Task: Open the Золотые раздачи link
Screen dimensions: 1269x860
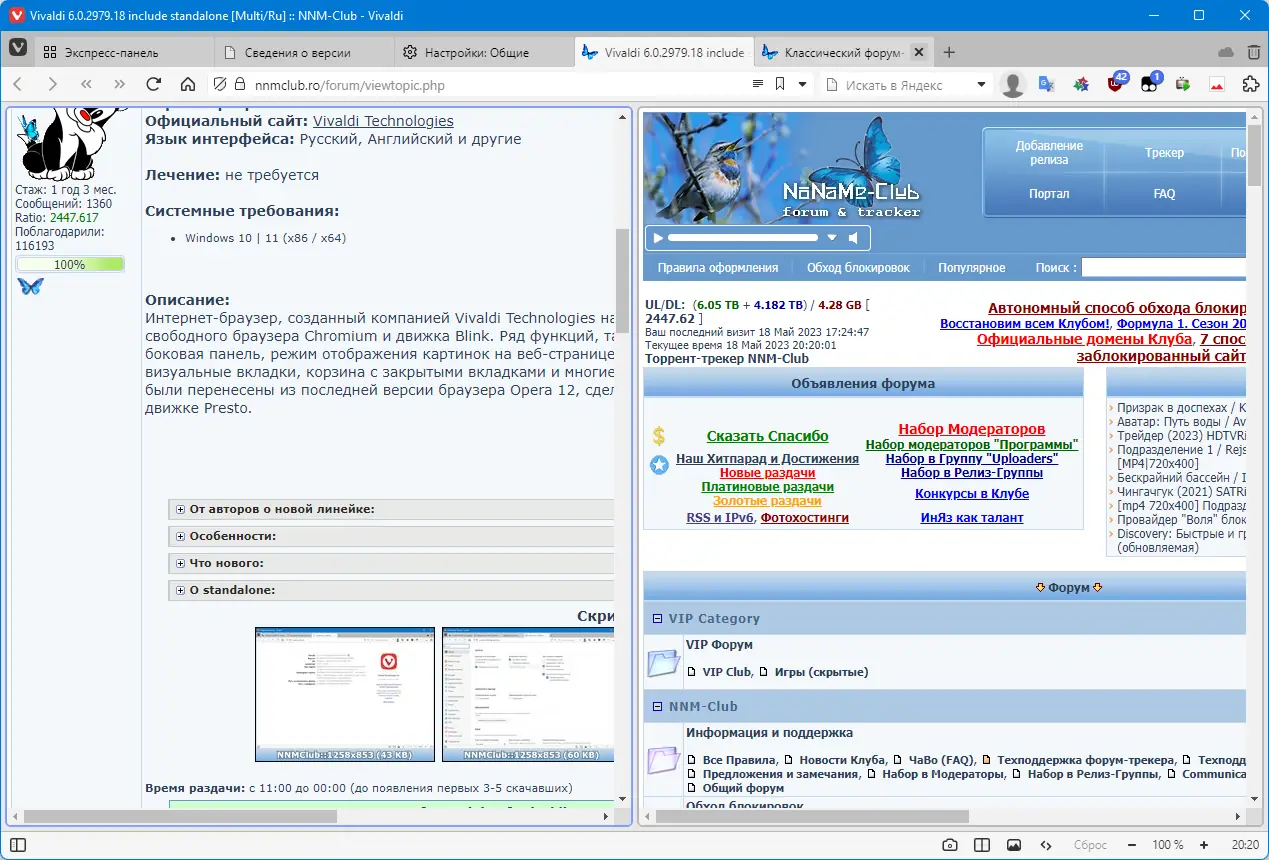Action: pyautogui.click(x=767, y=501)
